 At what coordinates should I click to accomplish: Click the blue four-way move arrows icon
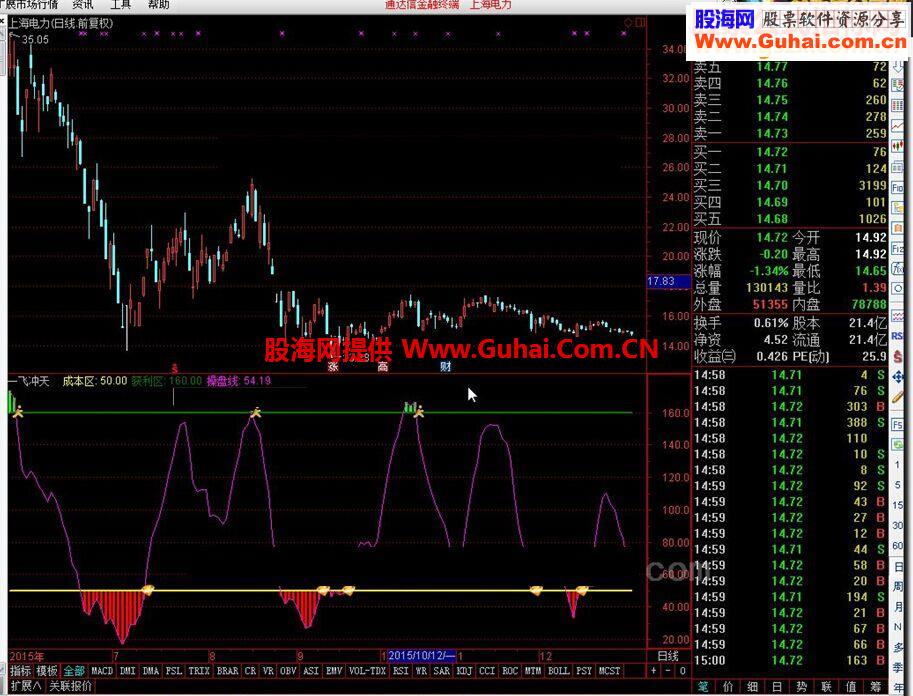tap(897, 377)
